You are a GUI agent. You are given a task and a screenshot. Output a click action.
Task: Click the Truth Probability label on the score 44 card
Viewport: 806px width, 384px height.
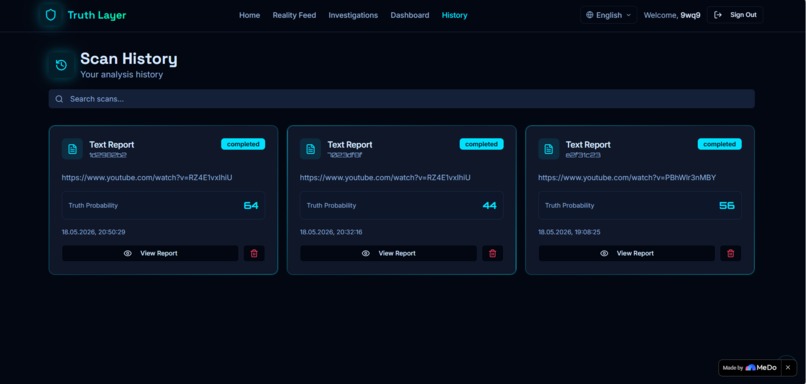coord(332,205)
